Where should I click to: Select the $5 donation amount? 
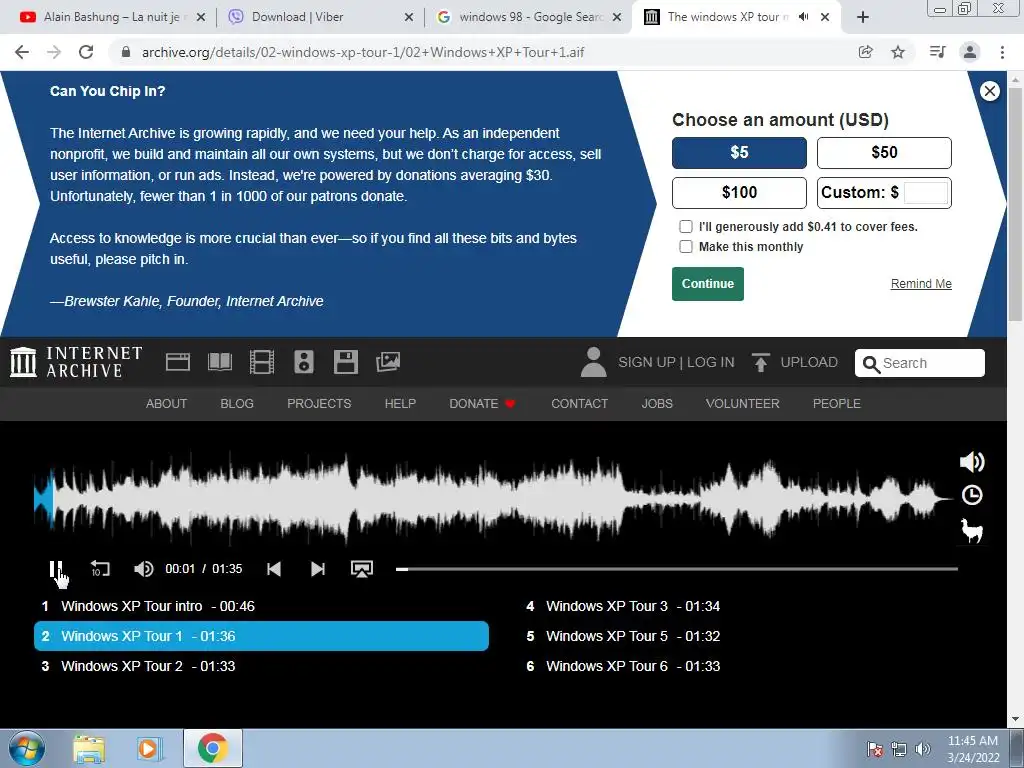pyautogui.click(x=739, y=153)
